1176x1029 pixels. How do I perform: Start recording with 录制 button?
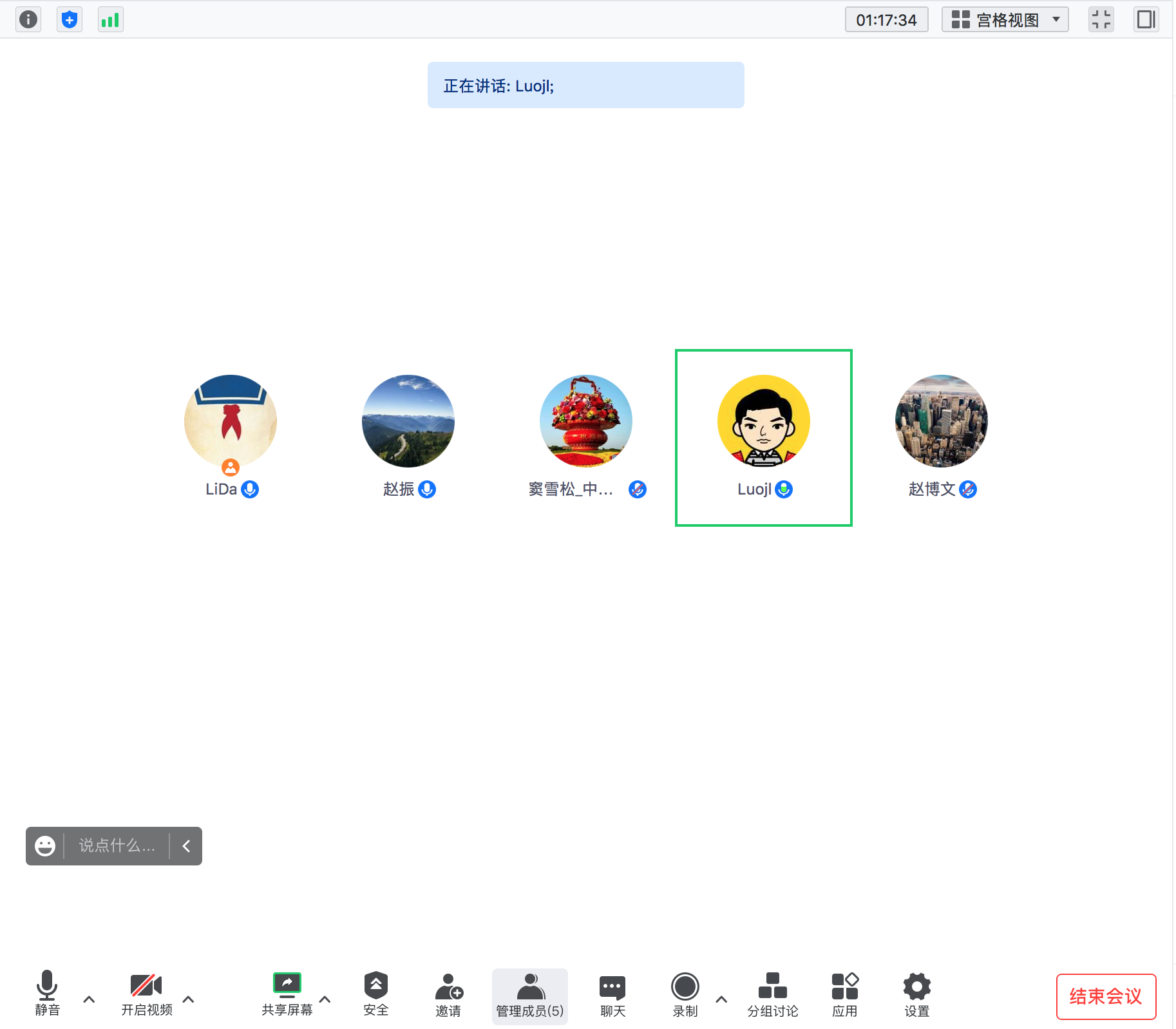point(685,994)
